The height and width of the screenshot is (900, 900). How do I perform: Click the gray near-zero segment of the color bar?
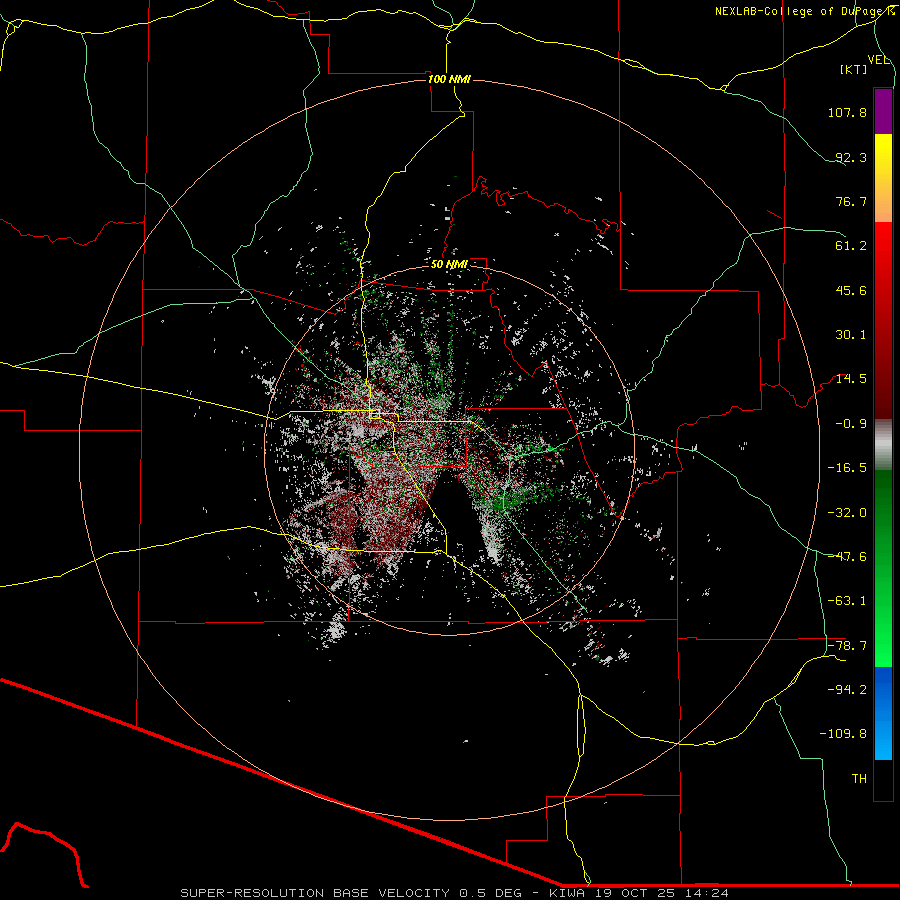[883, 445]
